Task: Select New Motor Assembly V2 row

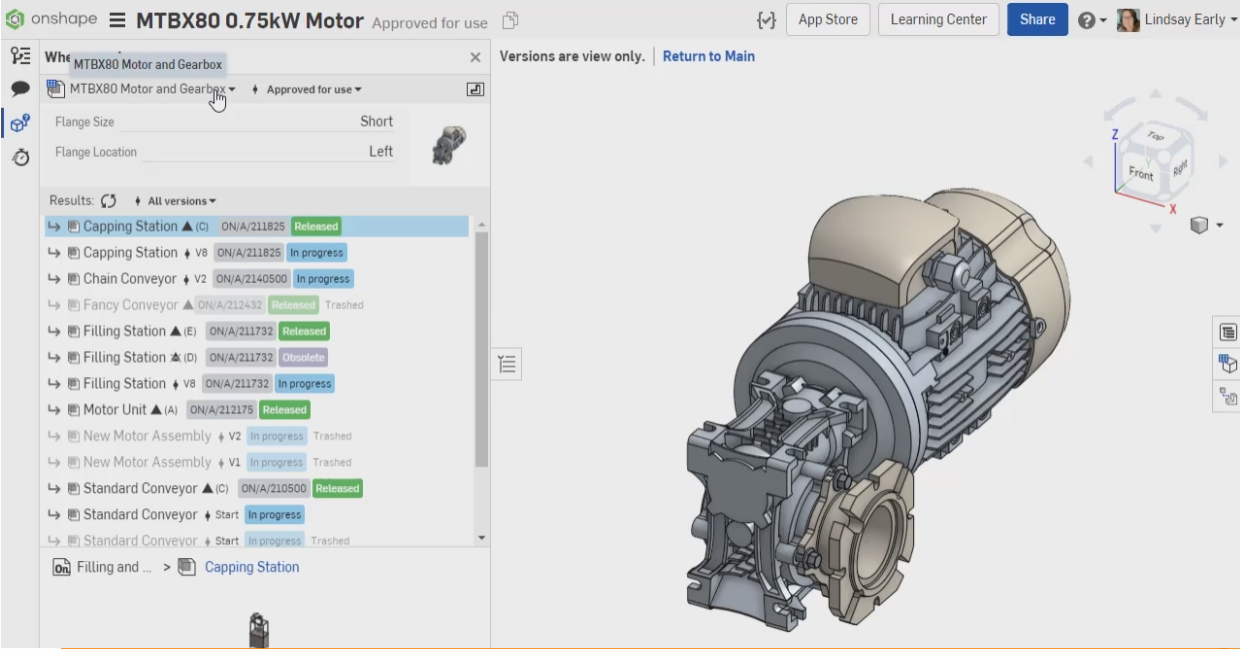Action: 256,436
